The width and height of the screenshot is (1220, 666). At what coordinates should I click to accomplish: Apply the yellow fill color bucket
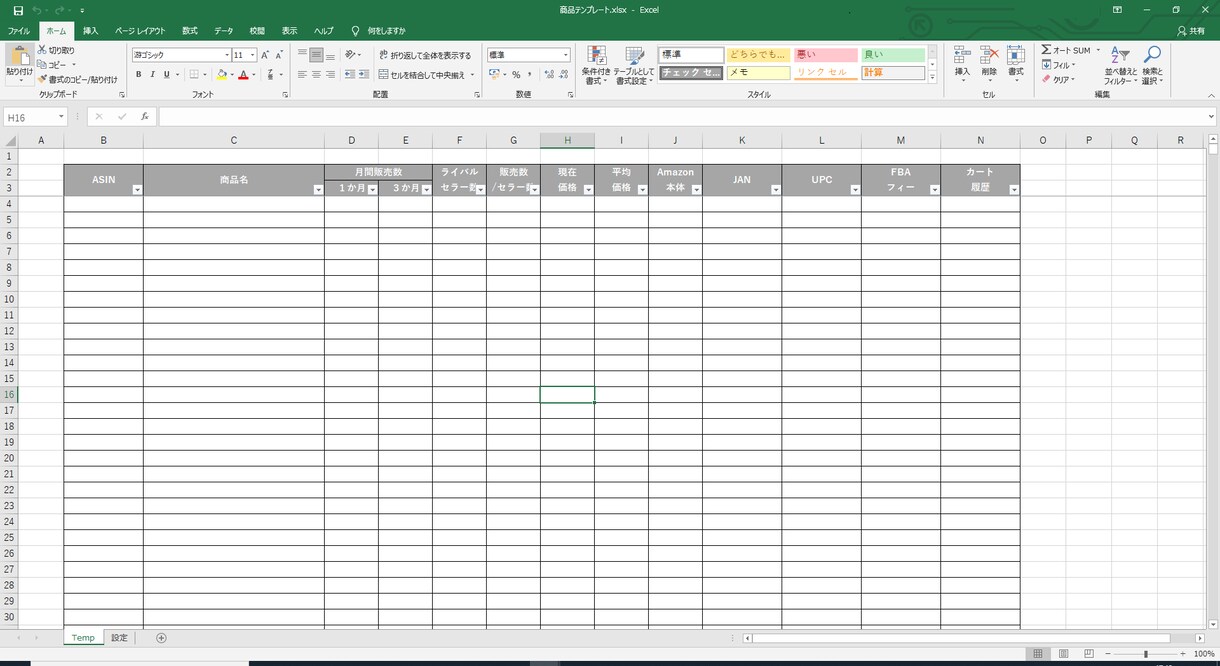[x=222, y=74]
